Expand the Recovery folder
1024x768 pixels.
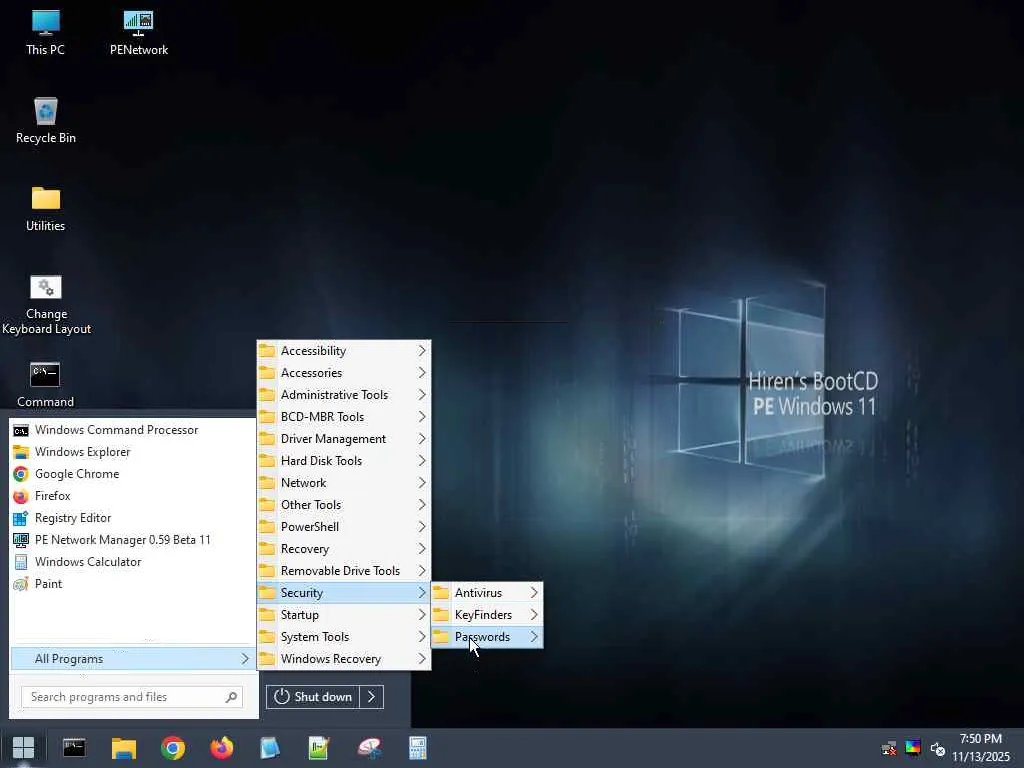tap(344, 549)
